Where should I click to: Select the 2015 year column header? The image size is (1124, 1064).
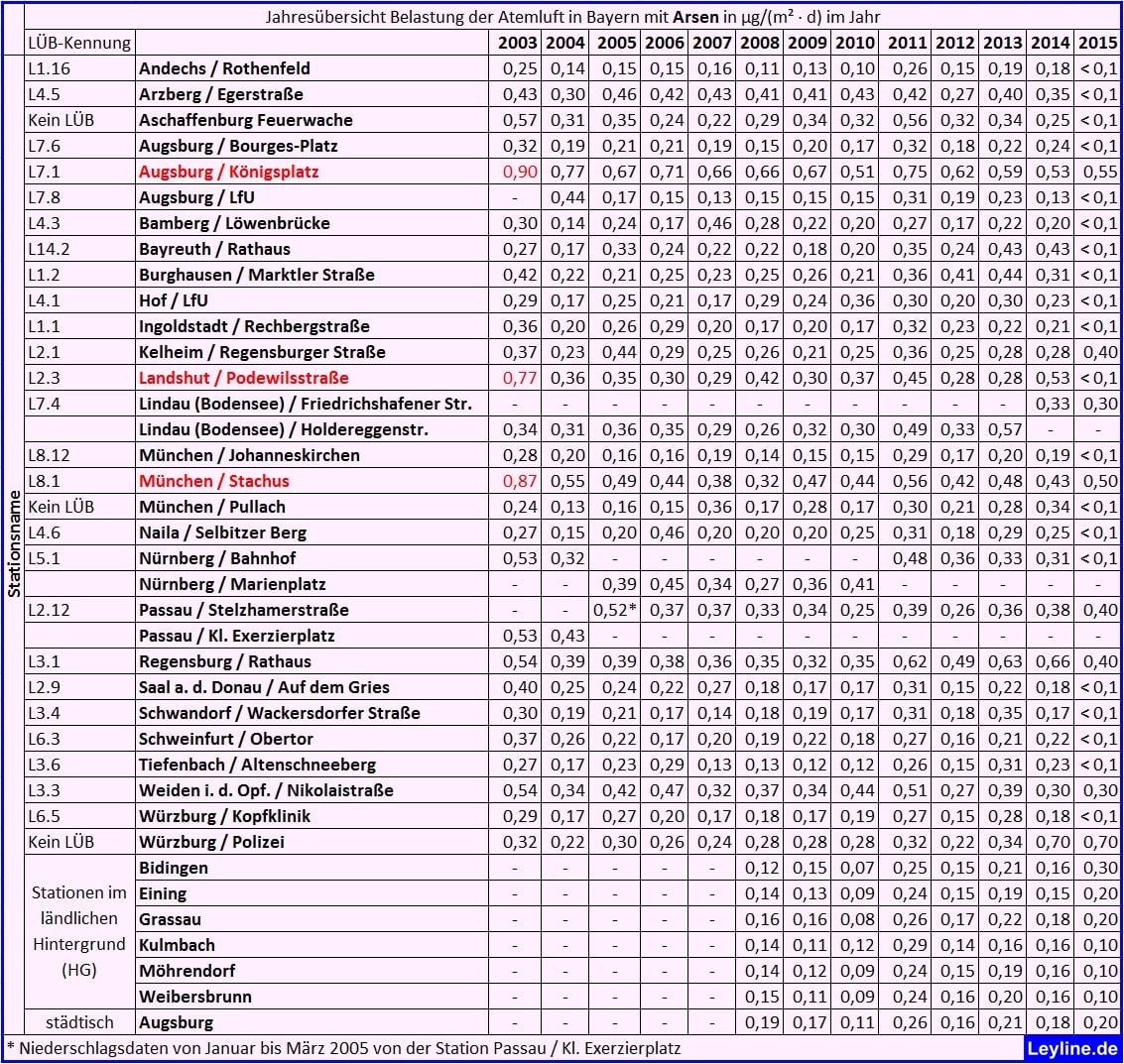[1097, 43]
